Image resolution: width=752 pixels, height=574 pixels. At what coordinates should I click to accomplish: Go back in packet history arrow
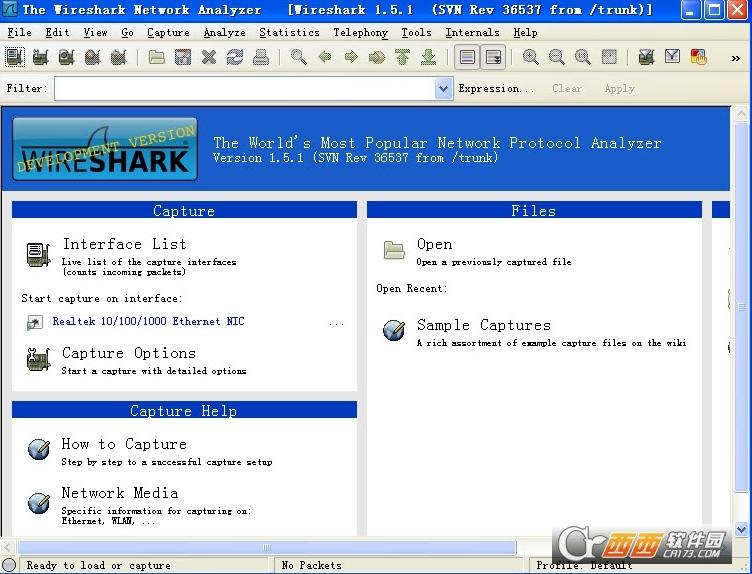[x=325, y=57]
